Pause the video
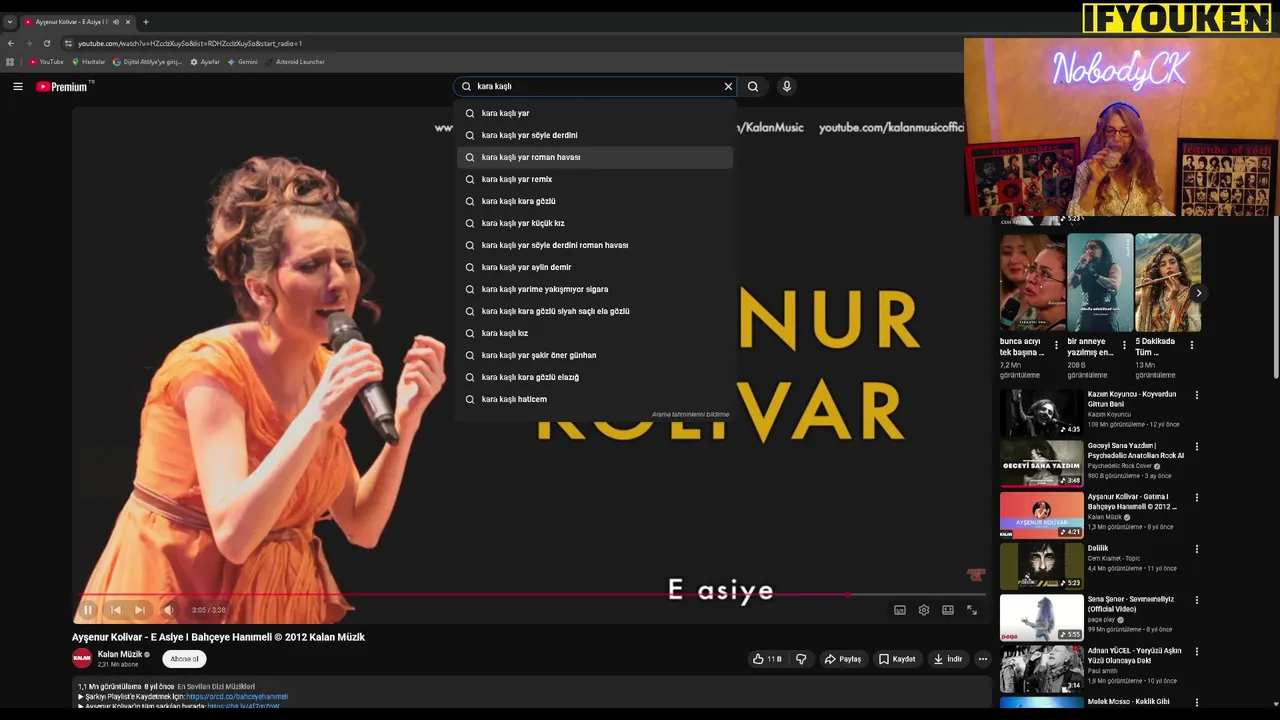Image resolution: width=1280 pixels, height=720 pixels. 88,610
